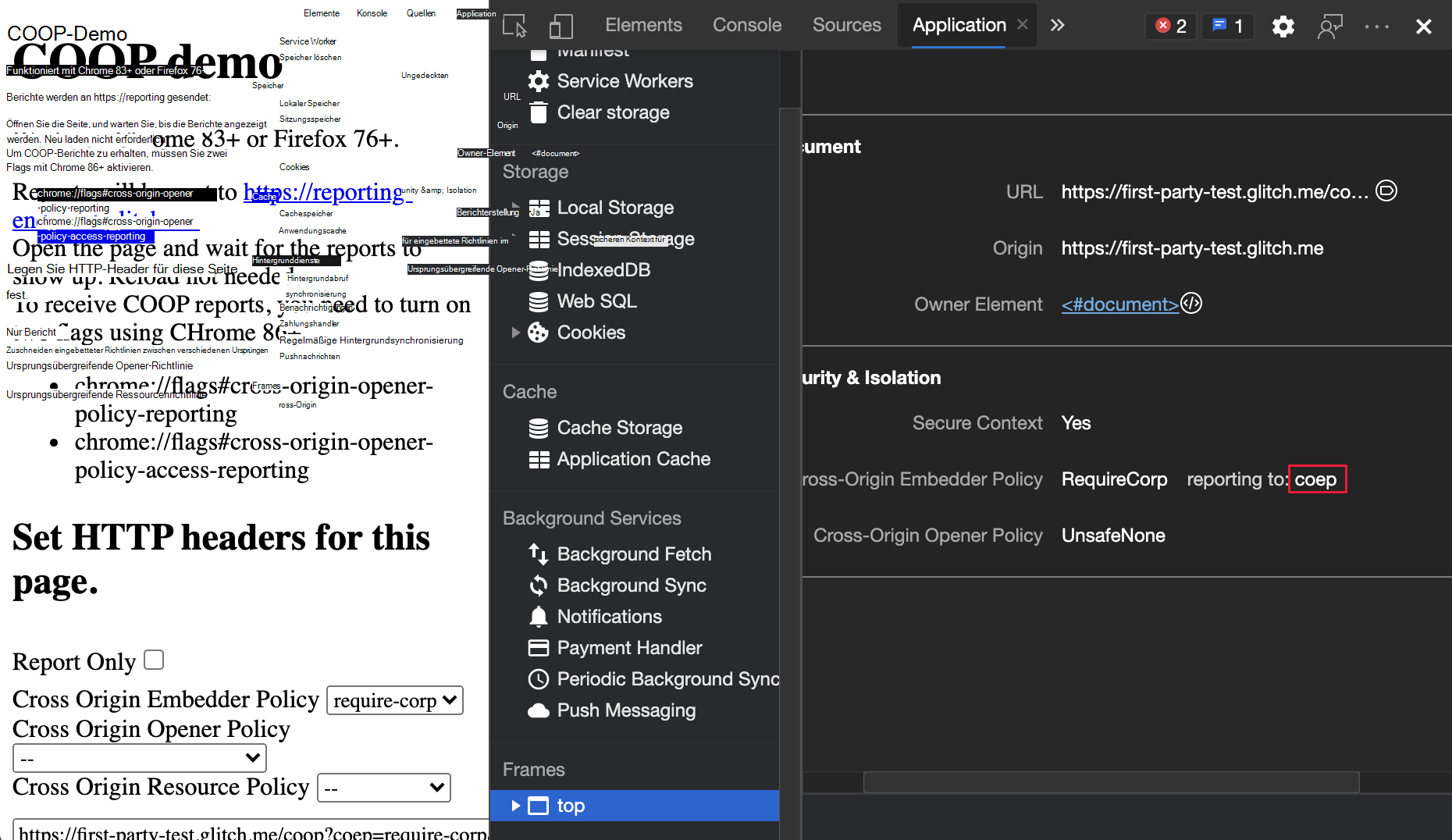Close the DevTools panel
The image size is (1452, 840).
coord(1423,27)
